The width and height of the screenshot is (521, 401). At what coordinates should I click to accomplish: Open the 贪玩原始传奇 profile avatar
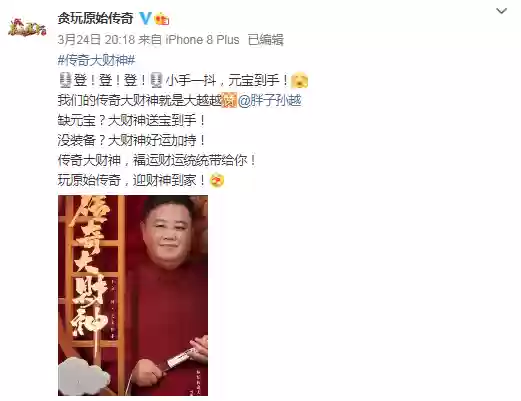[x=27, y=28]
